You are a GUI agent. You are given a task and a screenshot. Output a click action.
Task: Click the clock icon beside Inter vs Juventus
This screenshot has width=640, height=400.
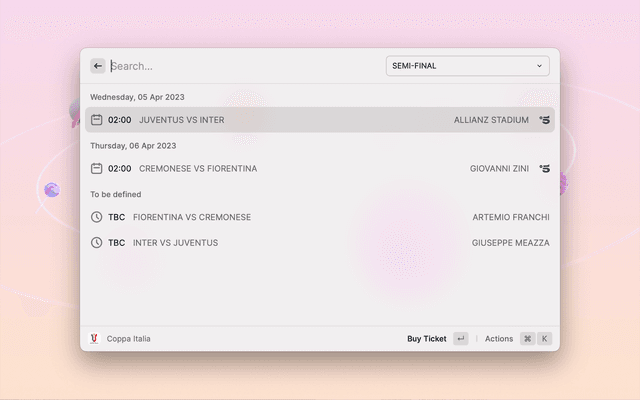click(x=97, y=243)
